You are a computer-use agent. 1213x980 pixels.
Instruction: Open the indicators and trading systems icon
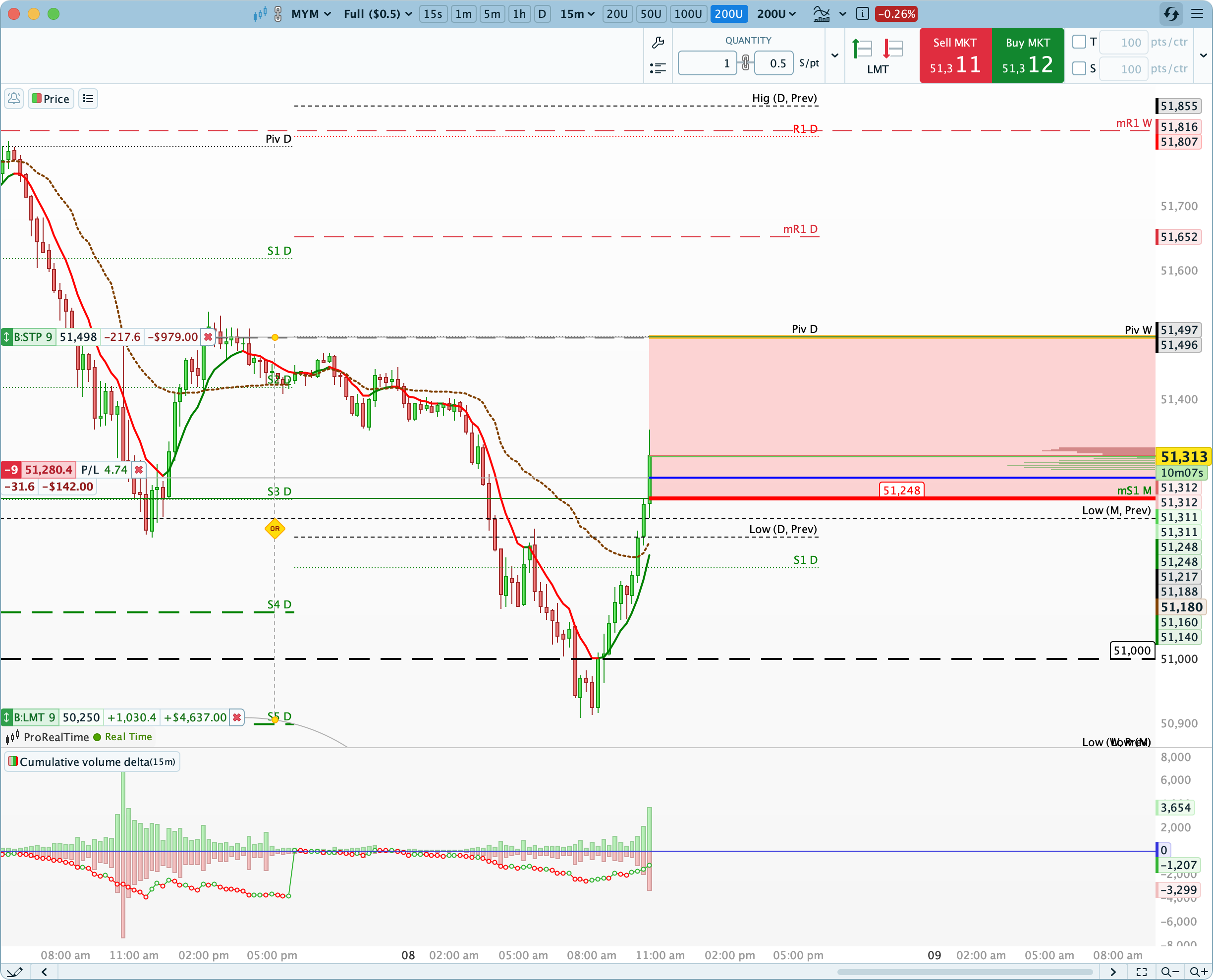(821, 14)
